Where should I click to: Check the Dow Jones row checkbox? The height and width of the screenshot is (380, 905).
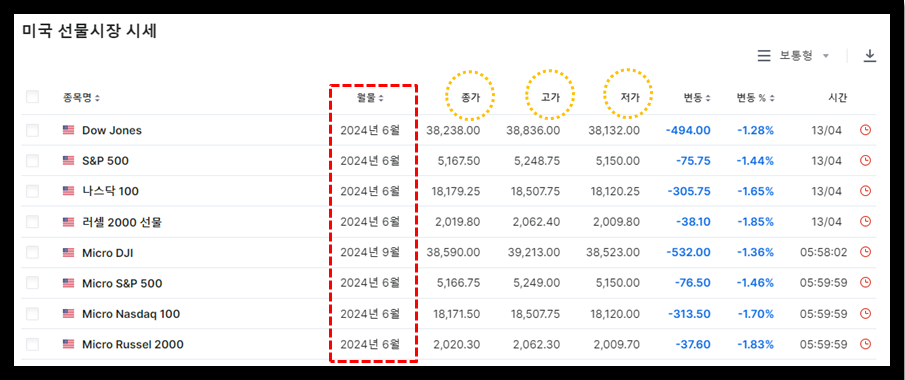32,130
